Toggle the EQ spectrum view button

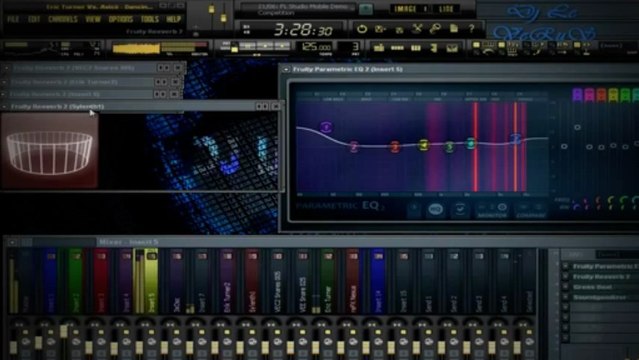click(x=460, y=210)
